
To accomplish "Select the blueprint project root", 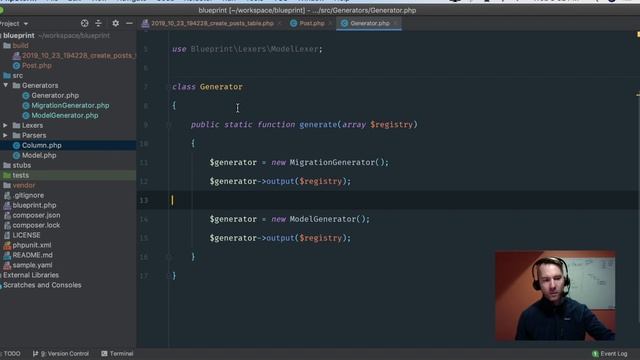I will tap(19, 36).
